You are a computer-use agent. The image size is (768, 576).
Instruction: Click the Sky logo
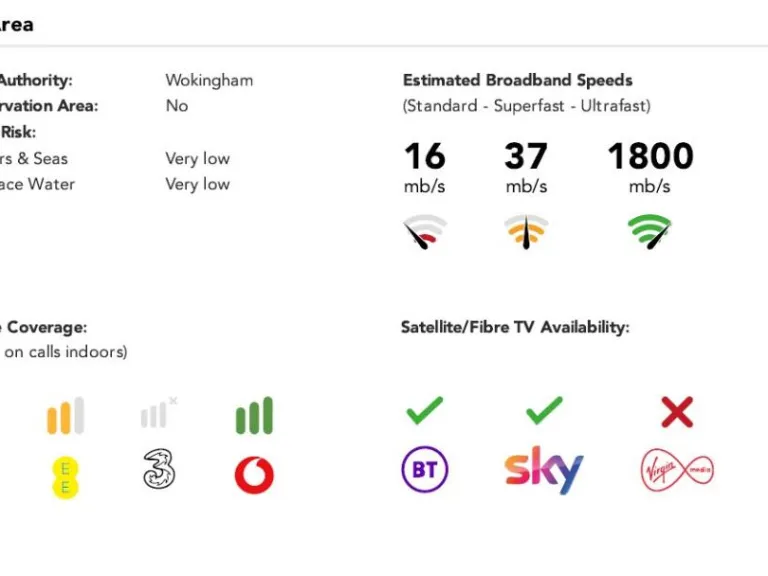(543, 469)
